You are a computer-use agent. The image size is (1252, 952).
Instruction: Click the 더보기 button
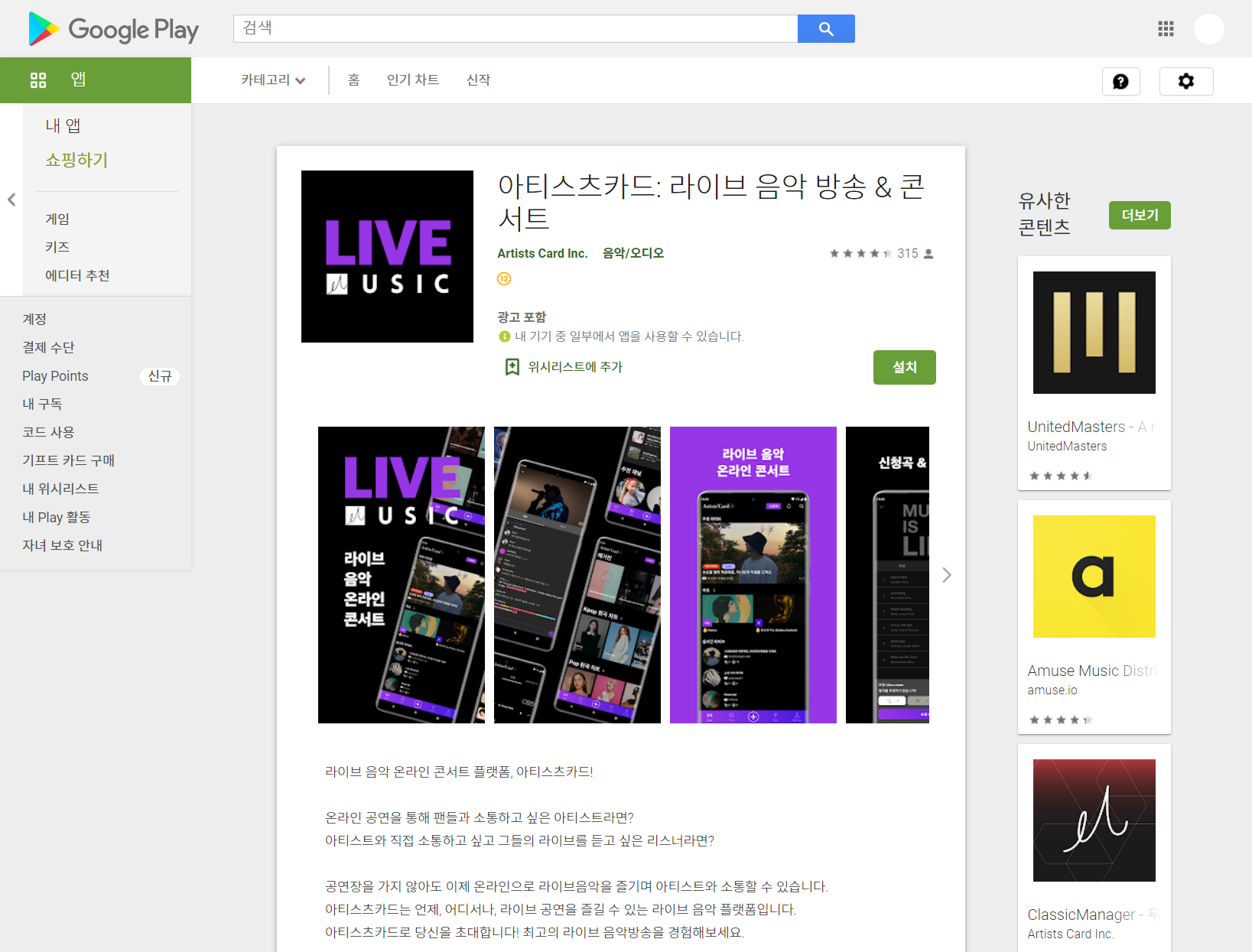1140,215
